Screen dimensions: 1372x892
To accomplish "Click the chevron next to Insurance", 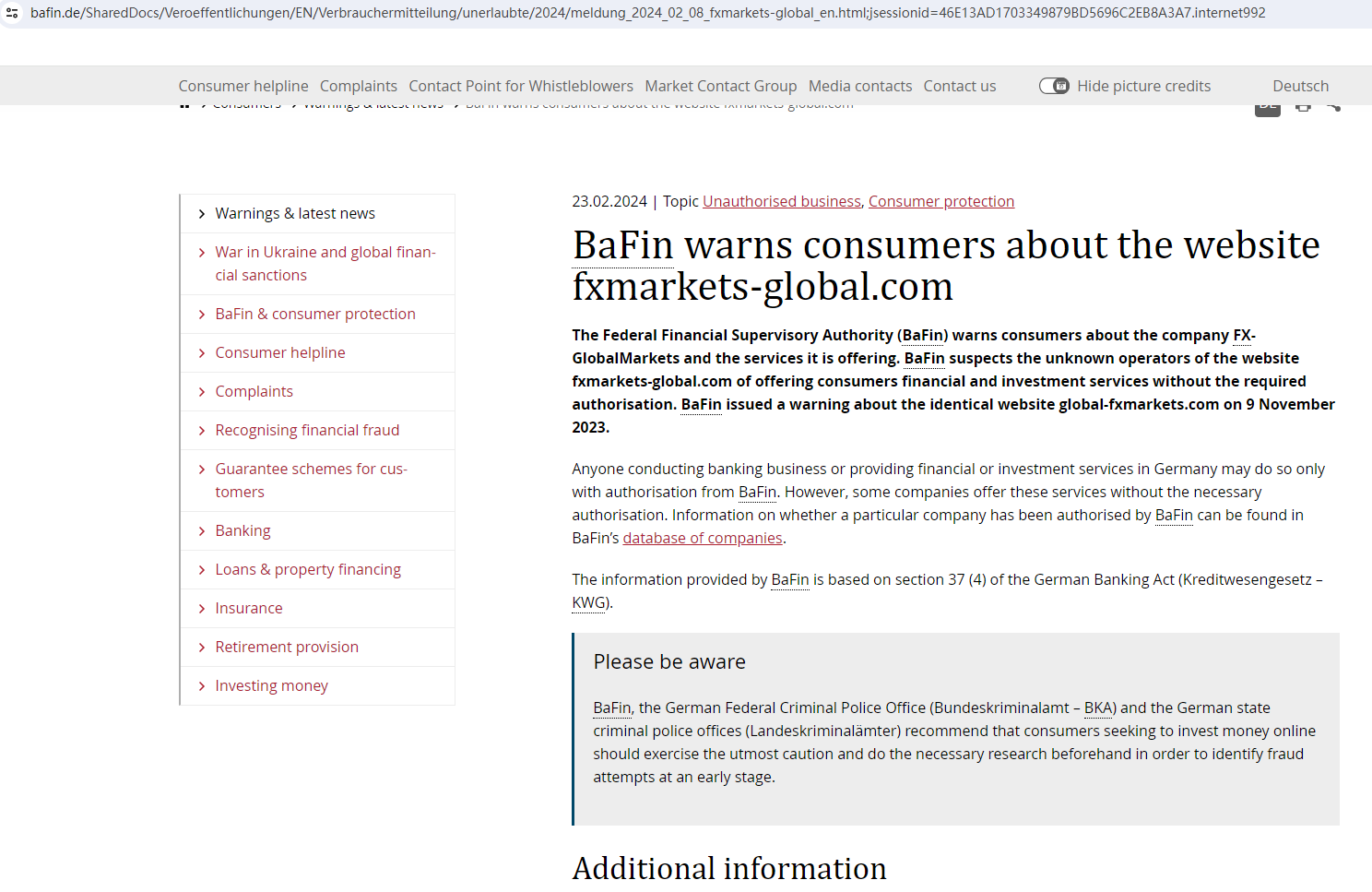I will click(x=202, y=609).
